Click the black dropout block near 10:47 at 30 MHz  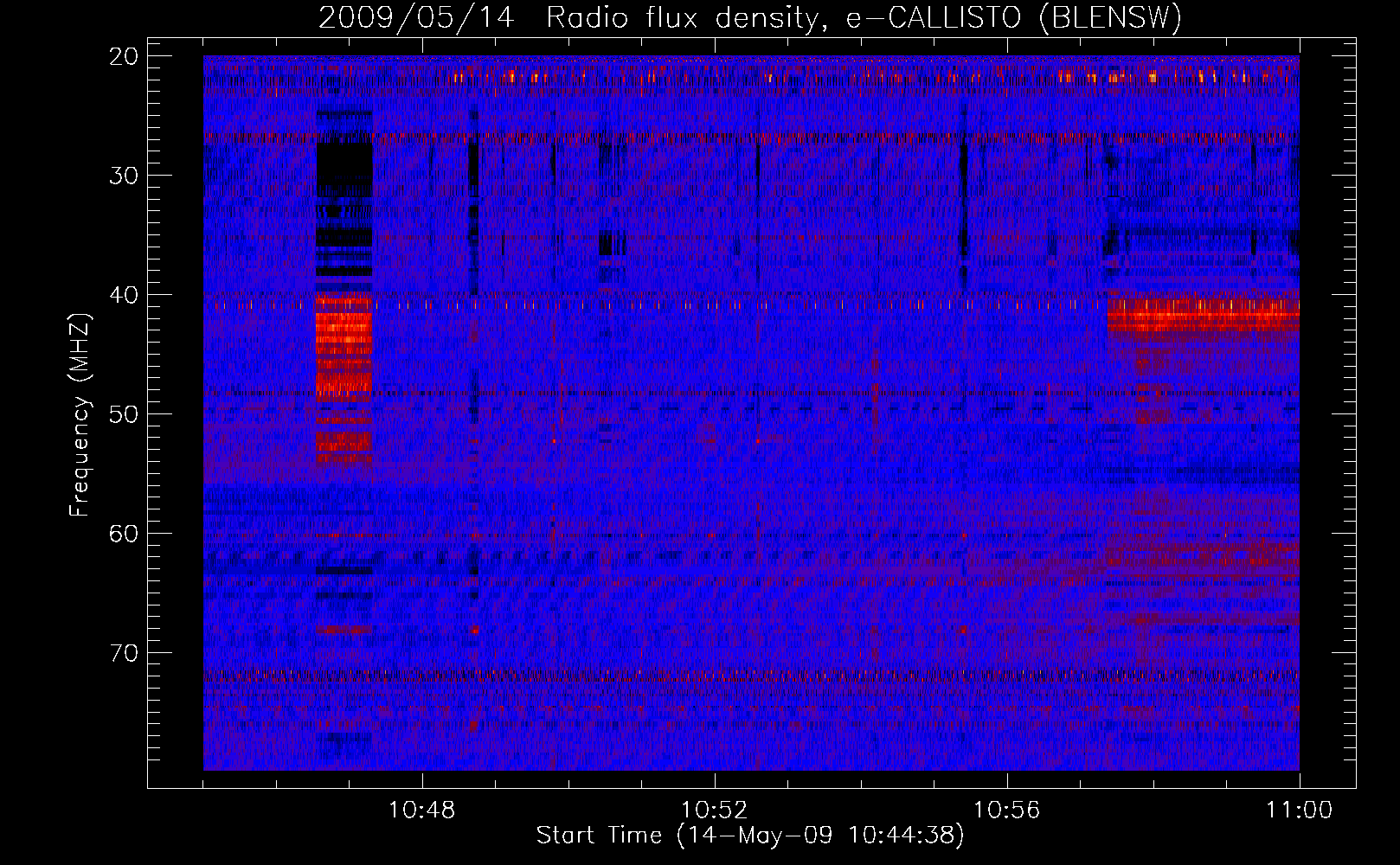[x=344, y=170]
